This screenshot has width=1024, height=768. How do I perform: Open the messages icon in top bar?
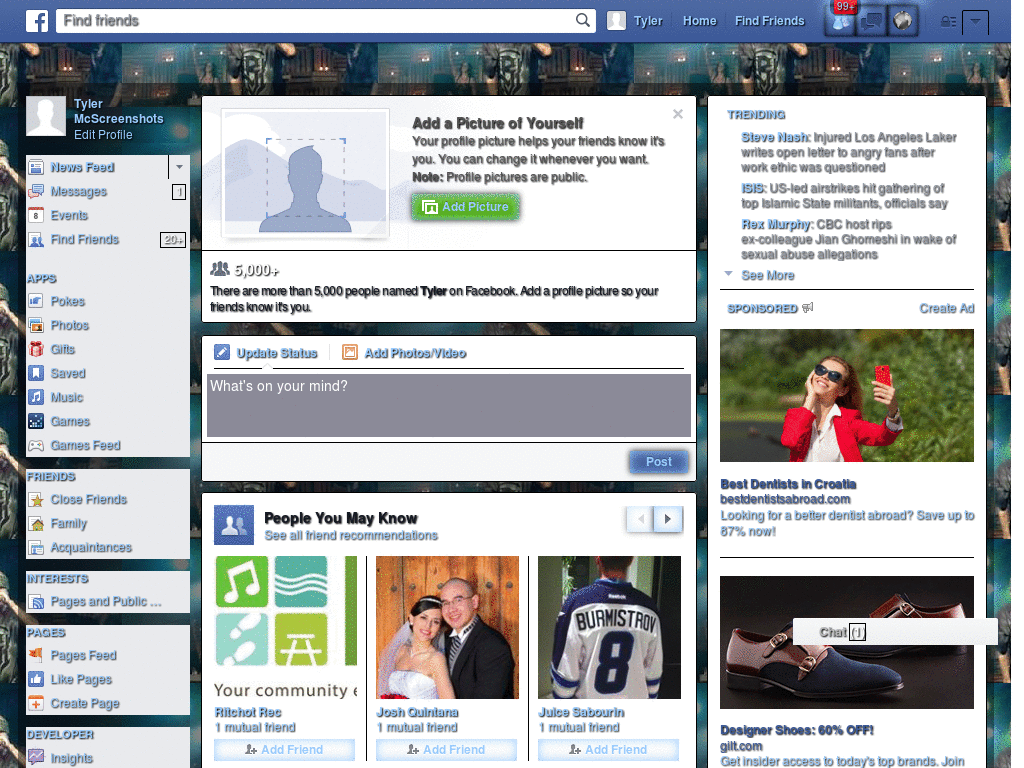pyautogui.click(x=872, y=21)
